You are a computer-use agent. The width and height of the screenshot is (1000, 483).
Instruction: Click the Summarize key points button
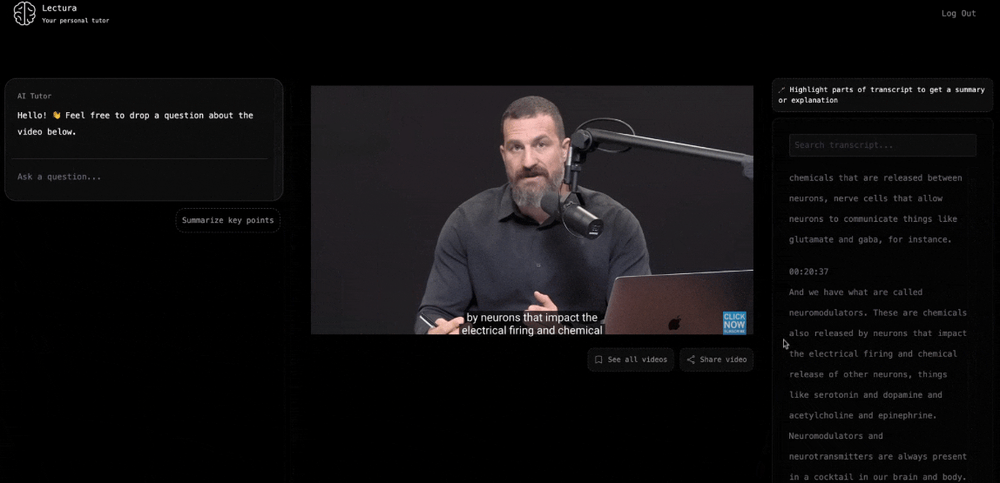pos(228,220)
